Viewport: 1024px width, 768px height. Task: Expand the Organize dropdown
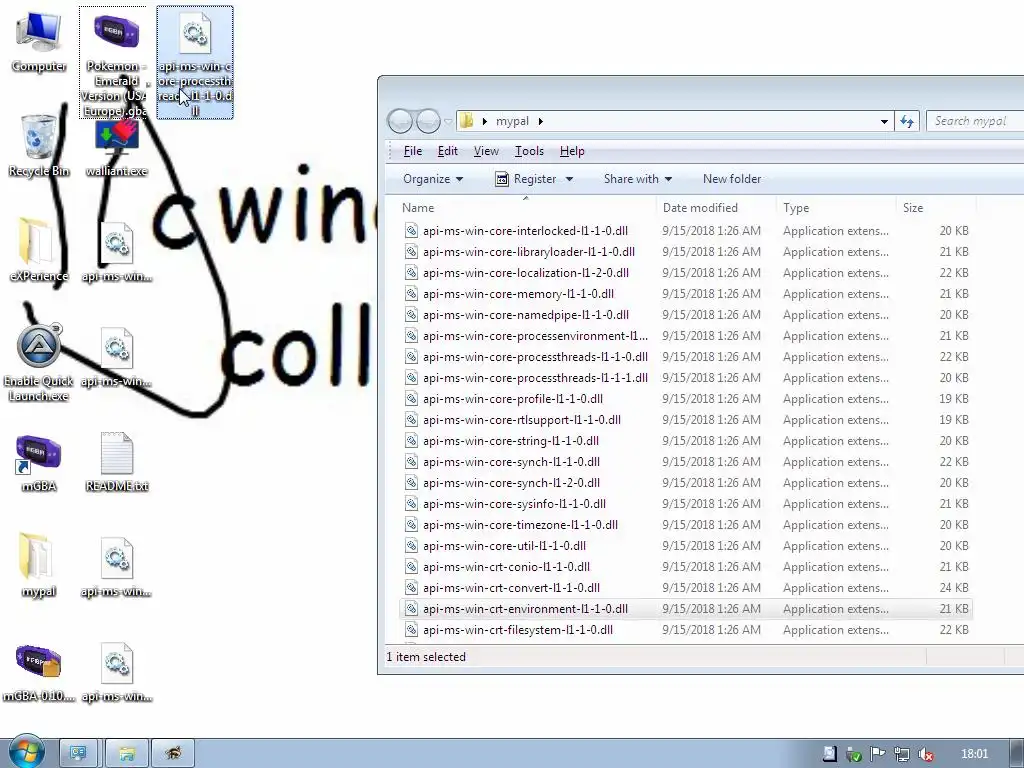[433, 179]
